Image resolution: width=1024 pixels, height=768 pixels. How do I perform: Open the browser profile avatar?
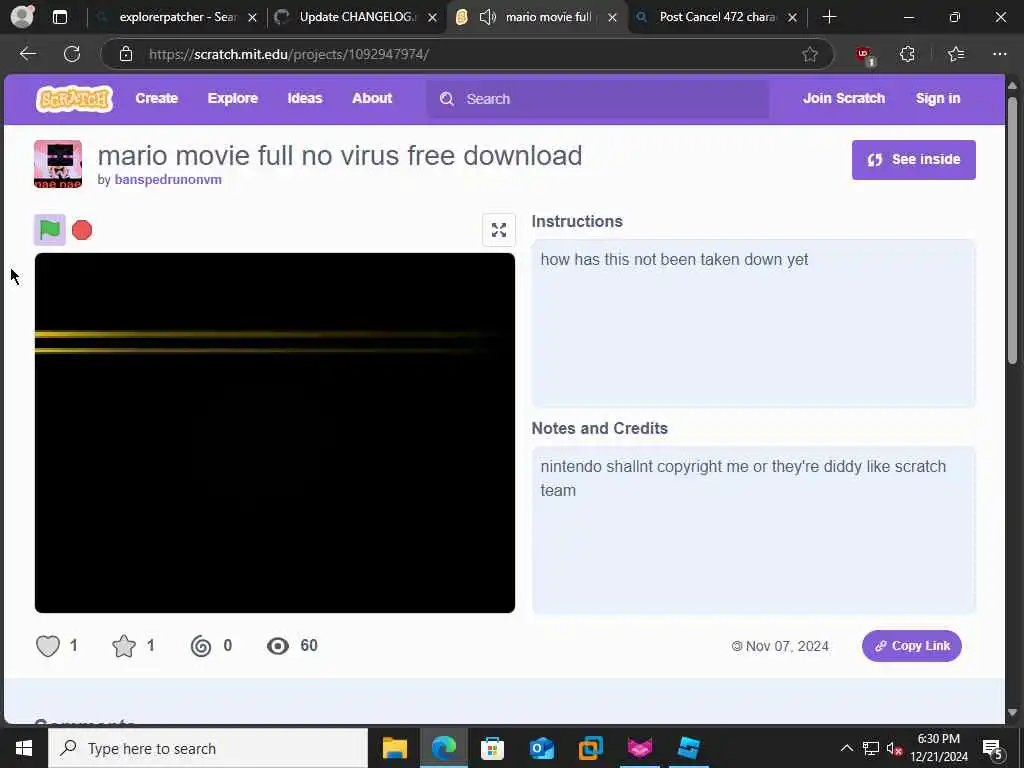click(x=23, y=17)
